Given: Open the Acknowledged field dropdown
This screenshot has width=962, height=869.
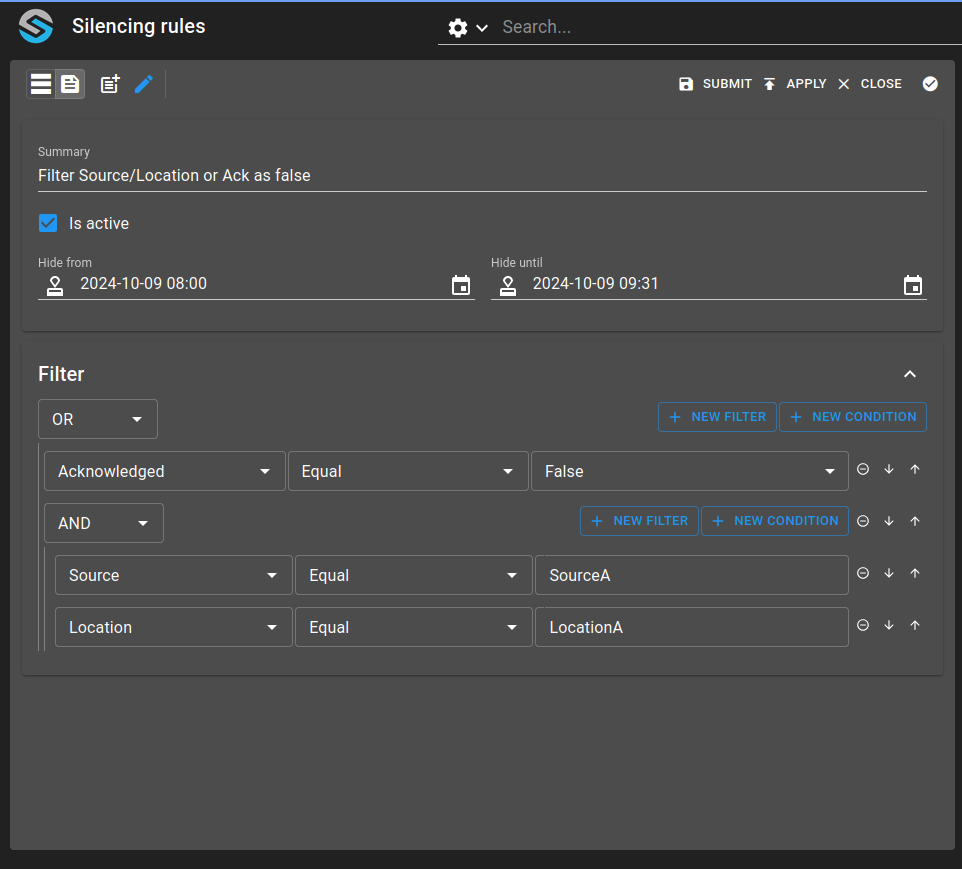Looking at the screenshot, I should [x=164, y=471].
